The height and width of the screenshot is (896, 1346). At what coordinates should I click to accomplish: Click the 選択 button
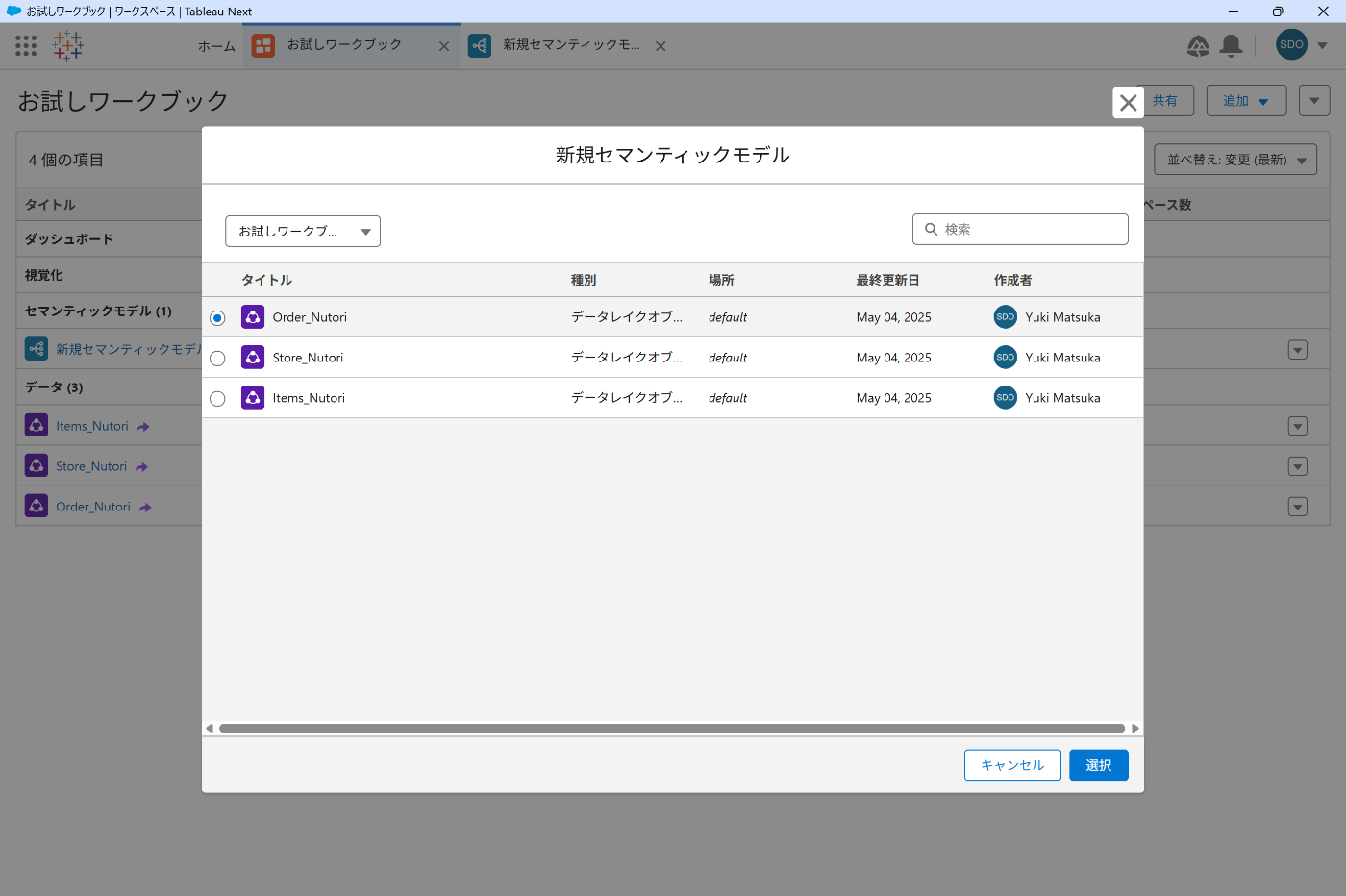pos(1099,765)
